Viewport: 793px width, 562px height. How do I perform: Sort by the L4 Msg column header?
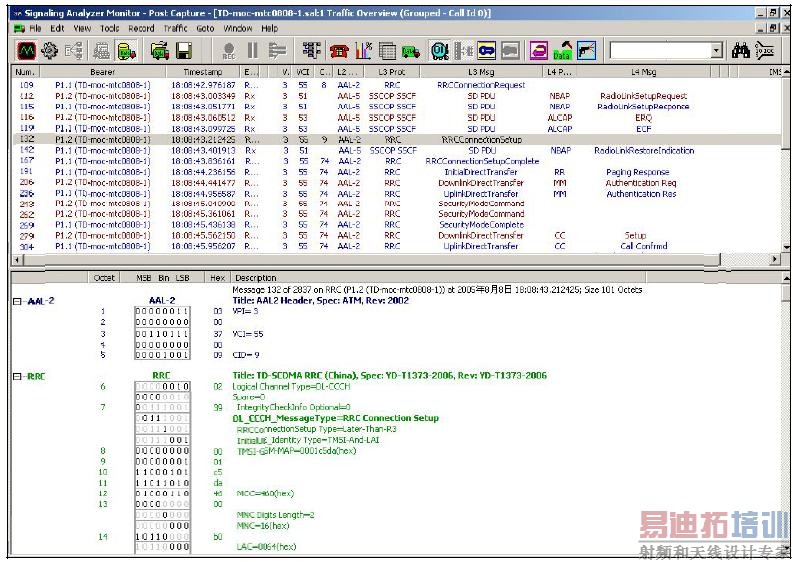tap(643, 72)
